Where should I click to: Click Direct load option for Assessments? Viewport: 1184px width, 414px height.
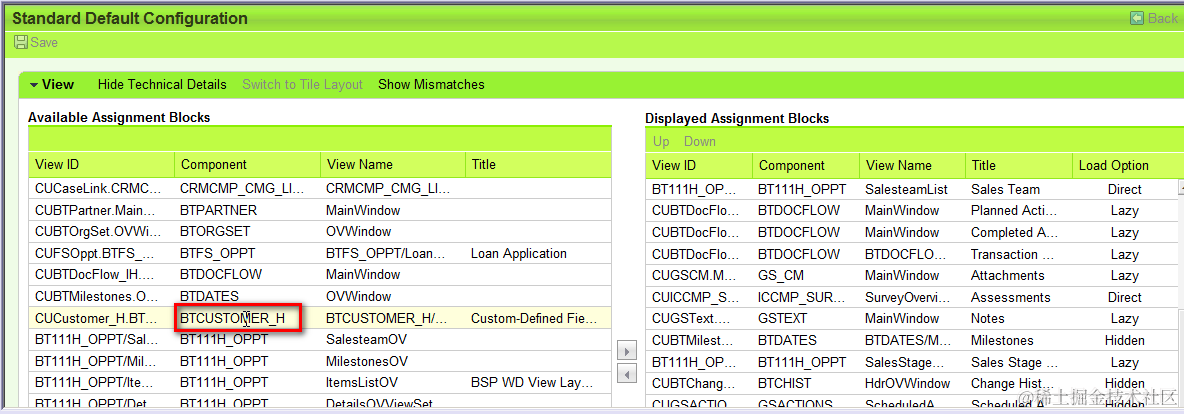(x=1124, y=297)
